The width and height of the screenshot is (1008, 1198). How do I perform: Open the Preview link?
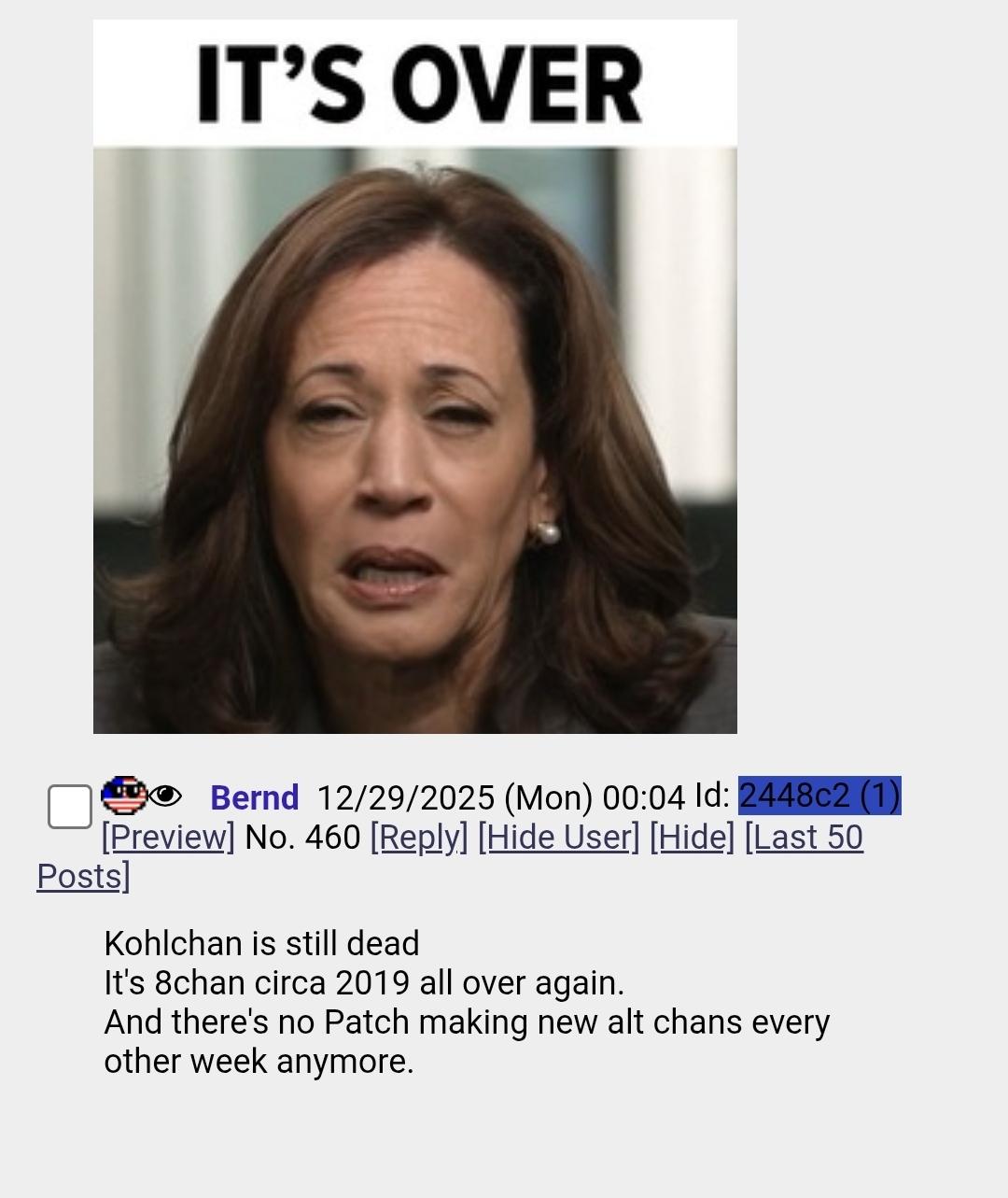pyautogui.click(x=168, y=837)
